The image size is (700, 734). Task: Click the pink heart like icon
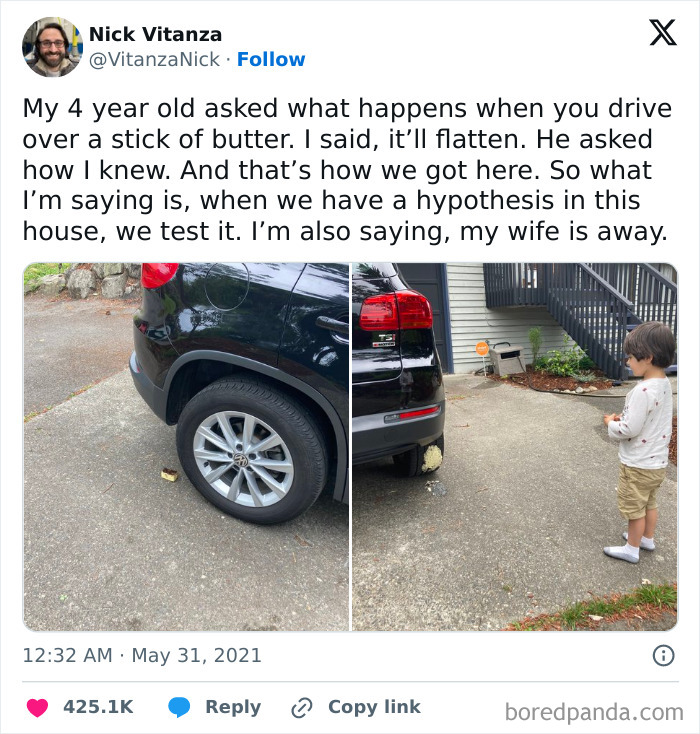(x=37, y=707)
